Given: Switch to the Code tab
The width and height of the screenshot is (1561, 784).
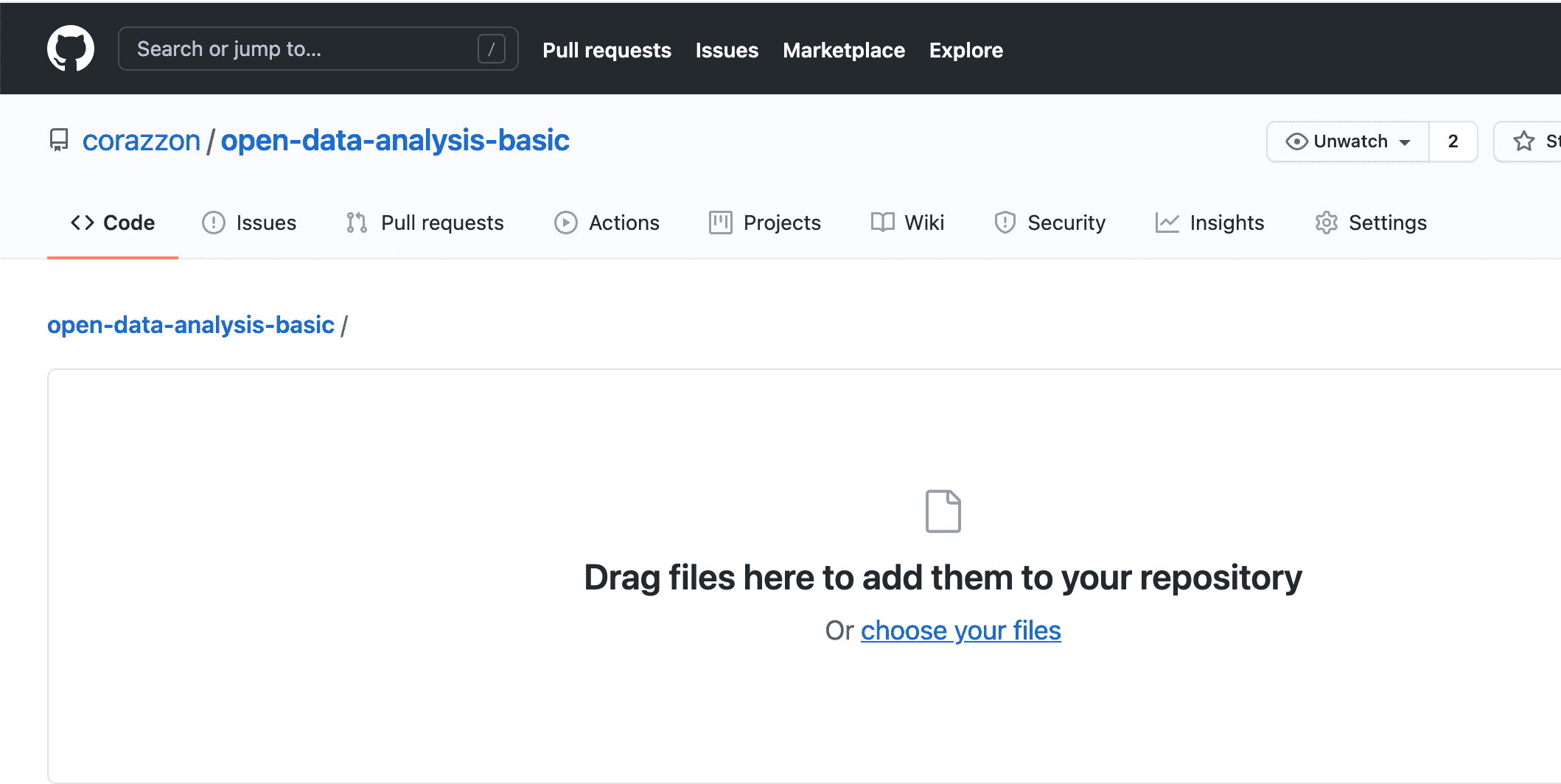Looking at the screenshot, I should click(x=113, y=223).
